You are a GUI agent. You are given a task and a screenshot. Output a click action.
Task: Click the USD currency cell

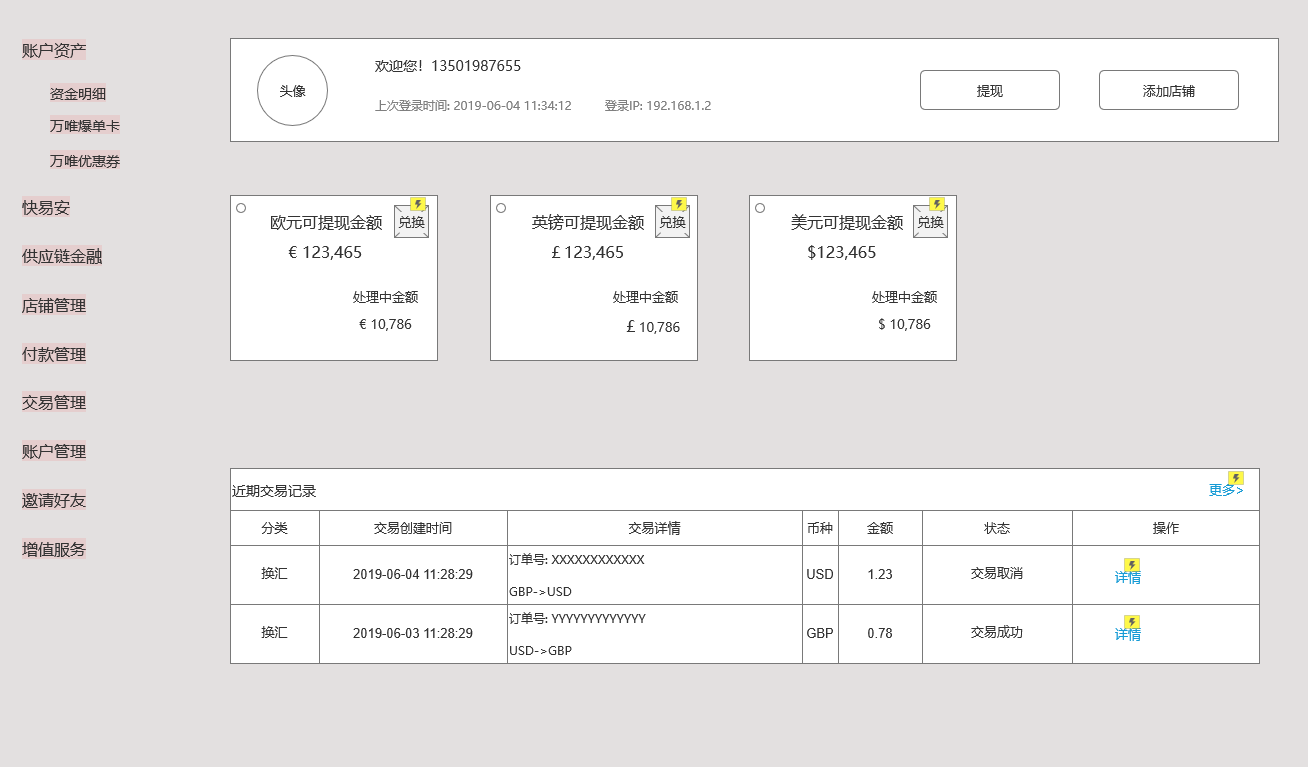(820, 575)
